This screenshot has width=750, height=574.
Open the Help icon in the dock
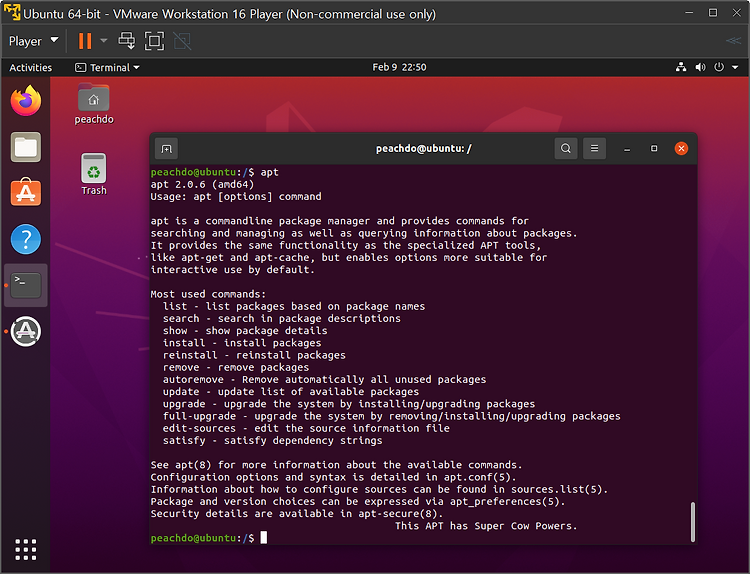pyautogui.click(x=26, y=239)
